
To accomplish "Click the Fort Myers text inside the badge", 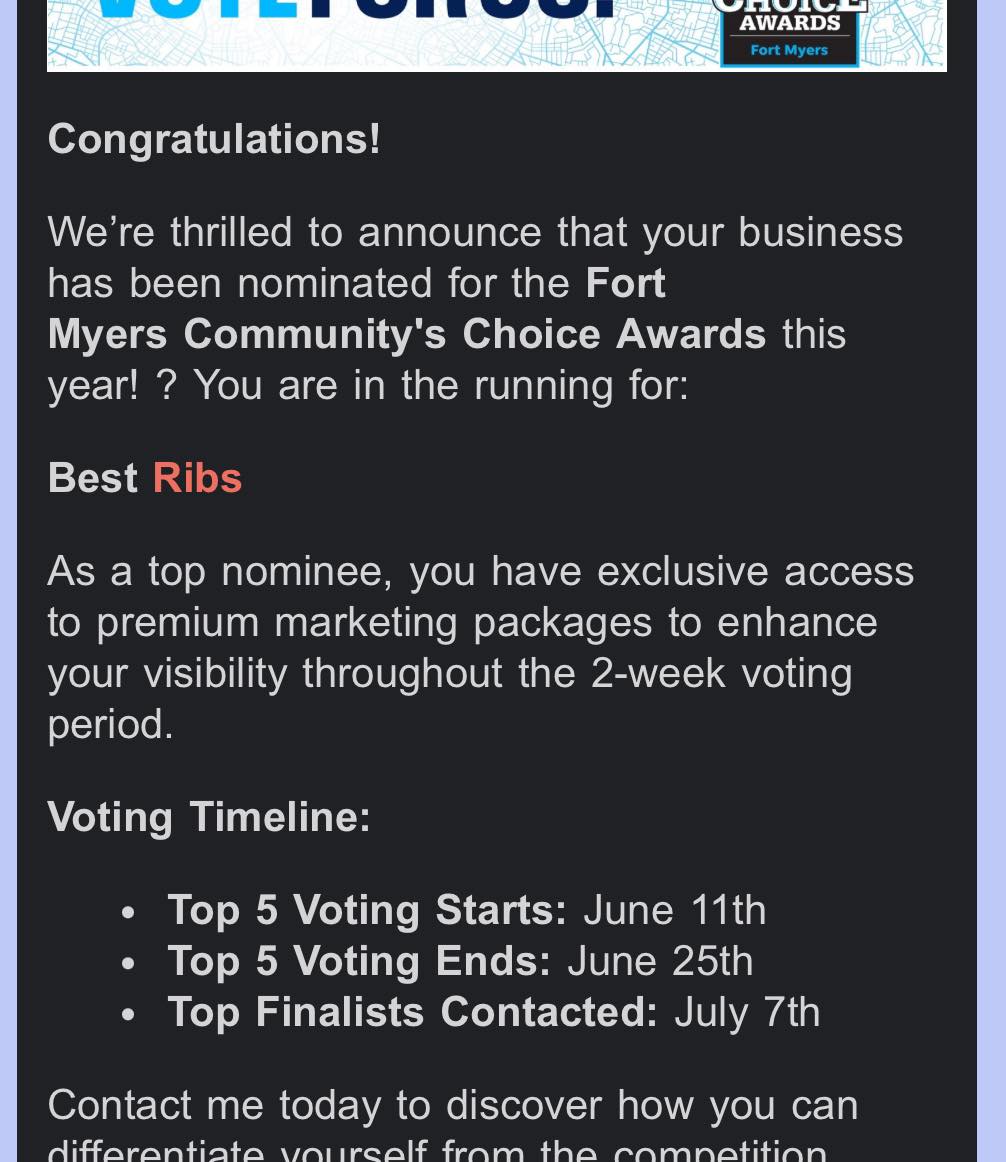I will pyautogui.click(x=789, y=50).
